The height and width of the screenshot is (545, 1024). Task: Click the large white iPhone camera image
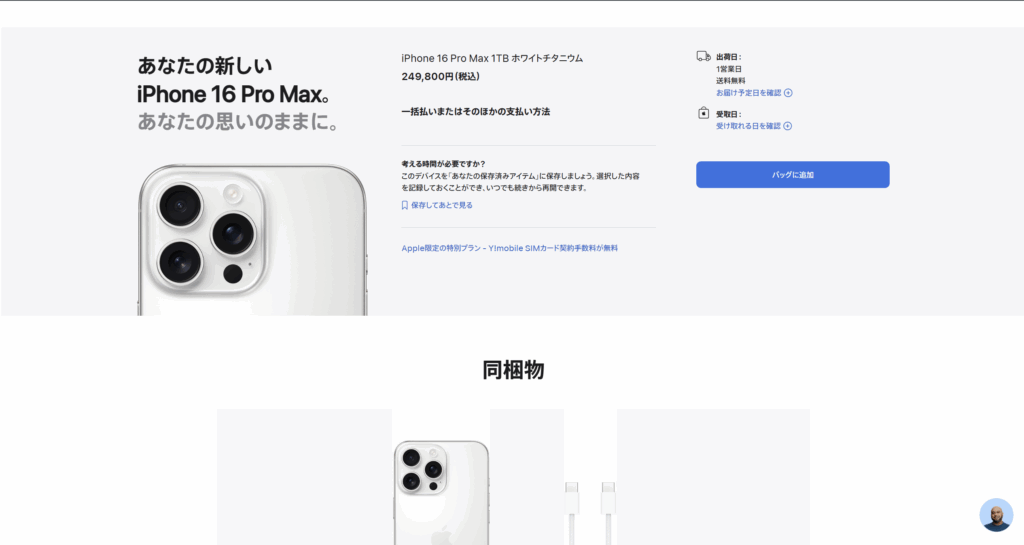(x=252, y=240)
